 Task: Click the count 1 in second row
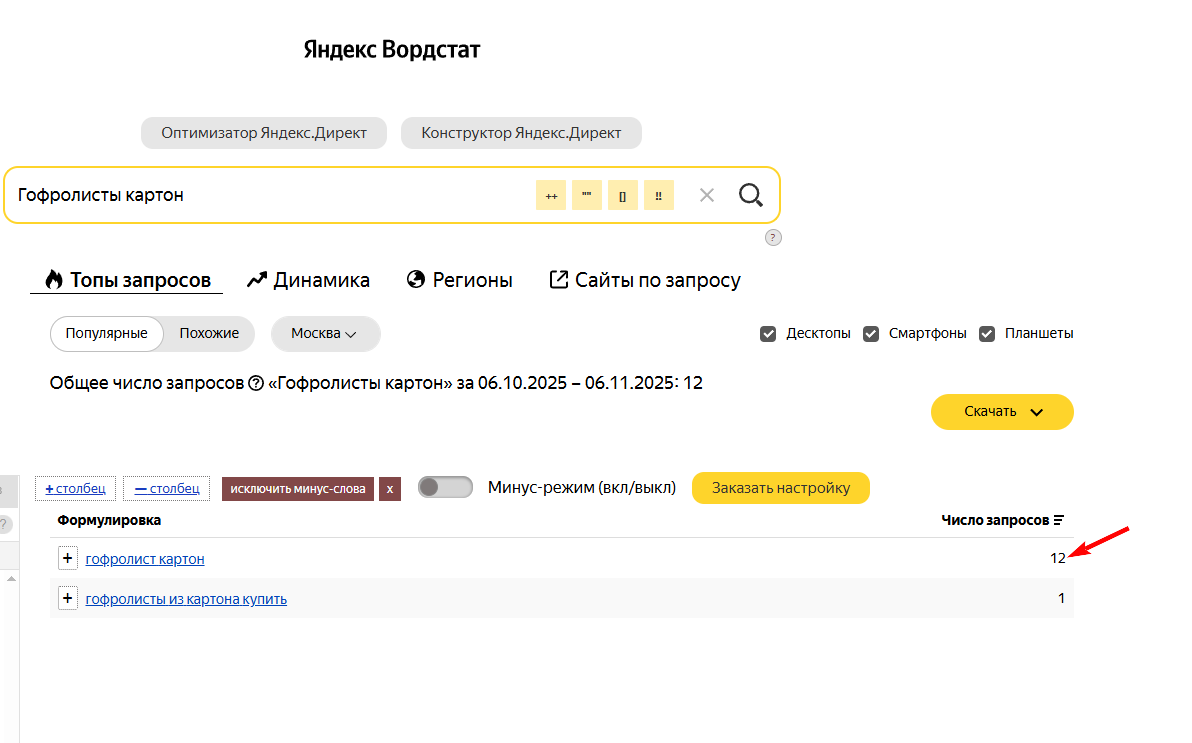pos(1061,599)
